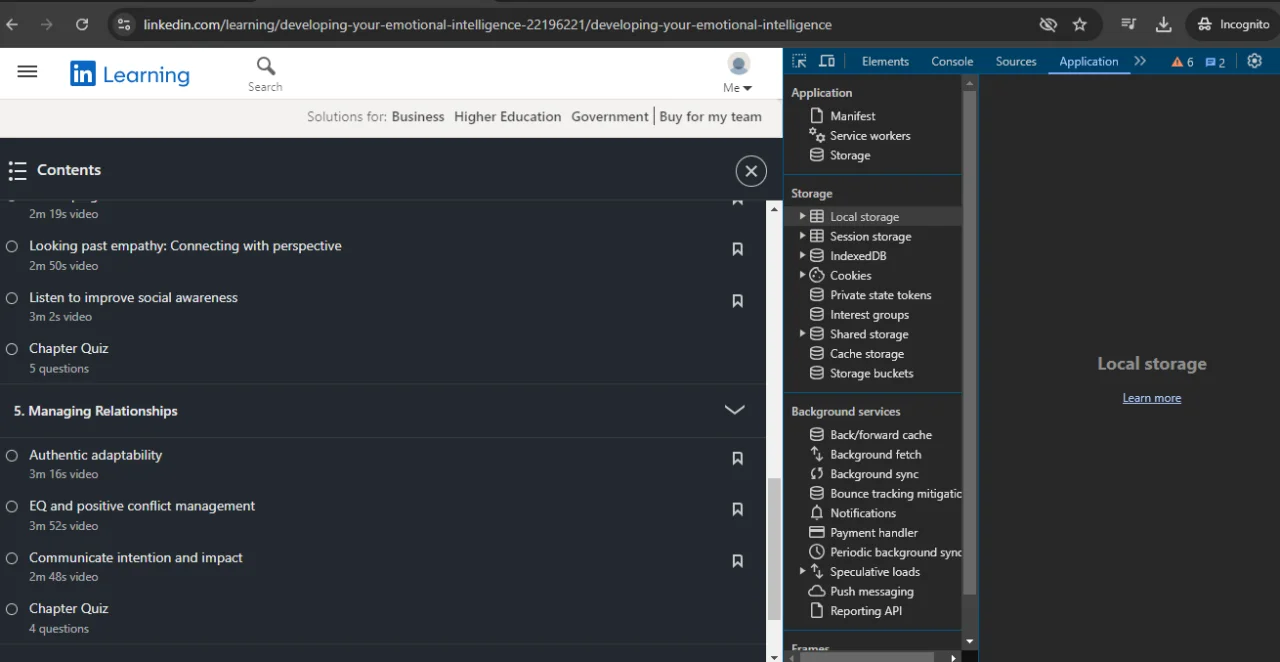Viewport: 1280px width, 662px height.
Task: Click Higher Education solutions link
Action: [507, 117]
